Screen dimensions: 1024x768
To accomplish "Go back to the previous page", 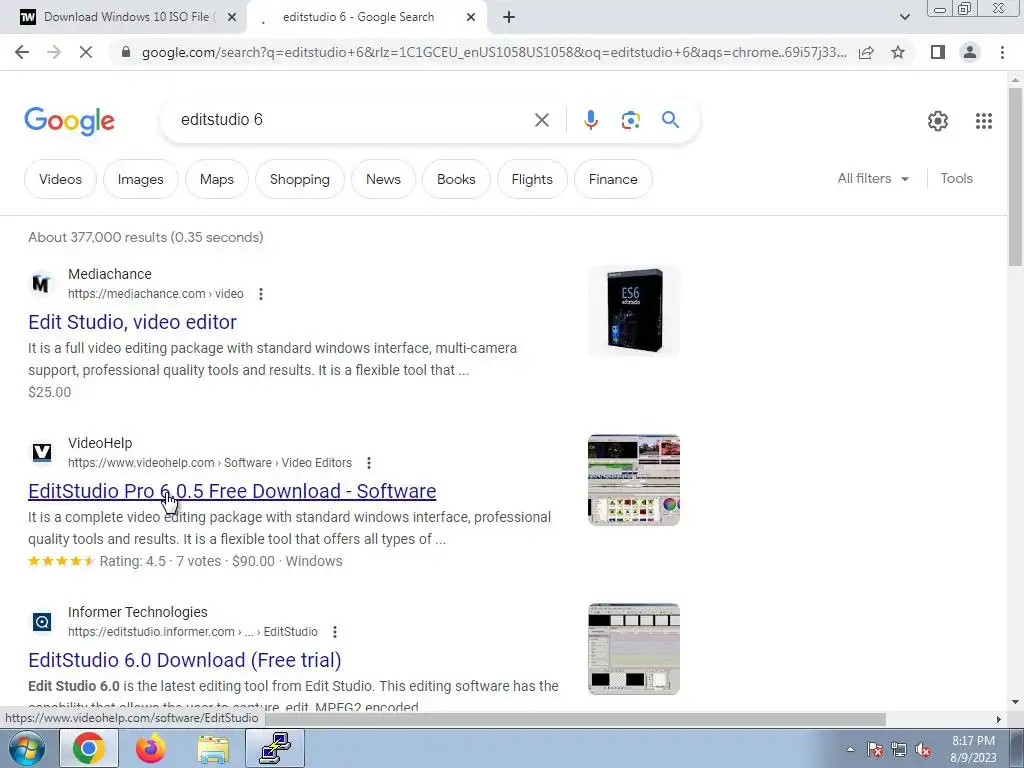I will tap(22, 52).
